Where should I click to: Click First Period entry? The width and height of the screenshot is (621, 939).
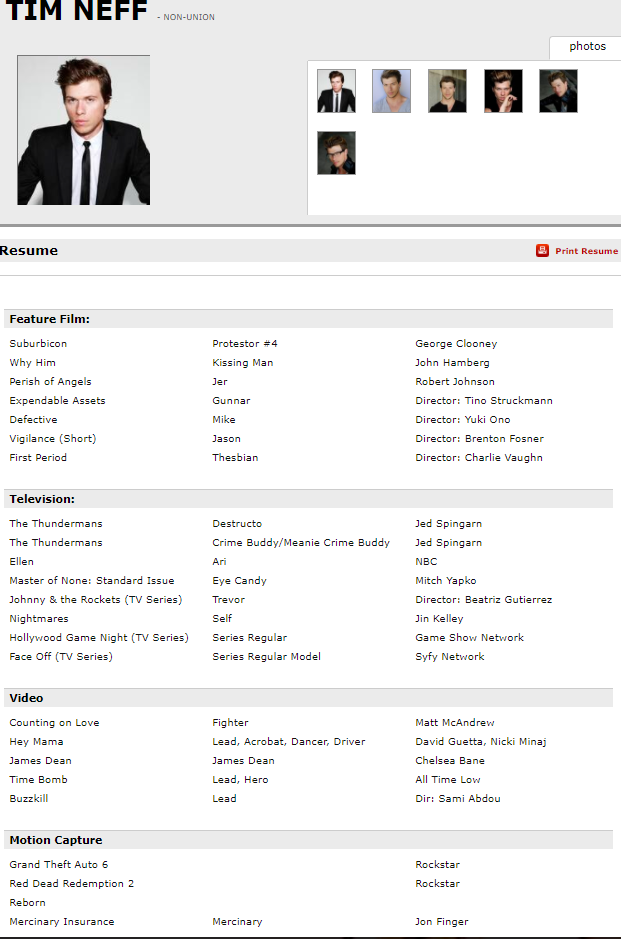38,458
